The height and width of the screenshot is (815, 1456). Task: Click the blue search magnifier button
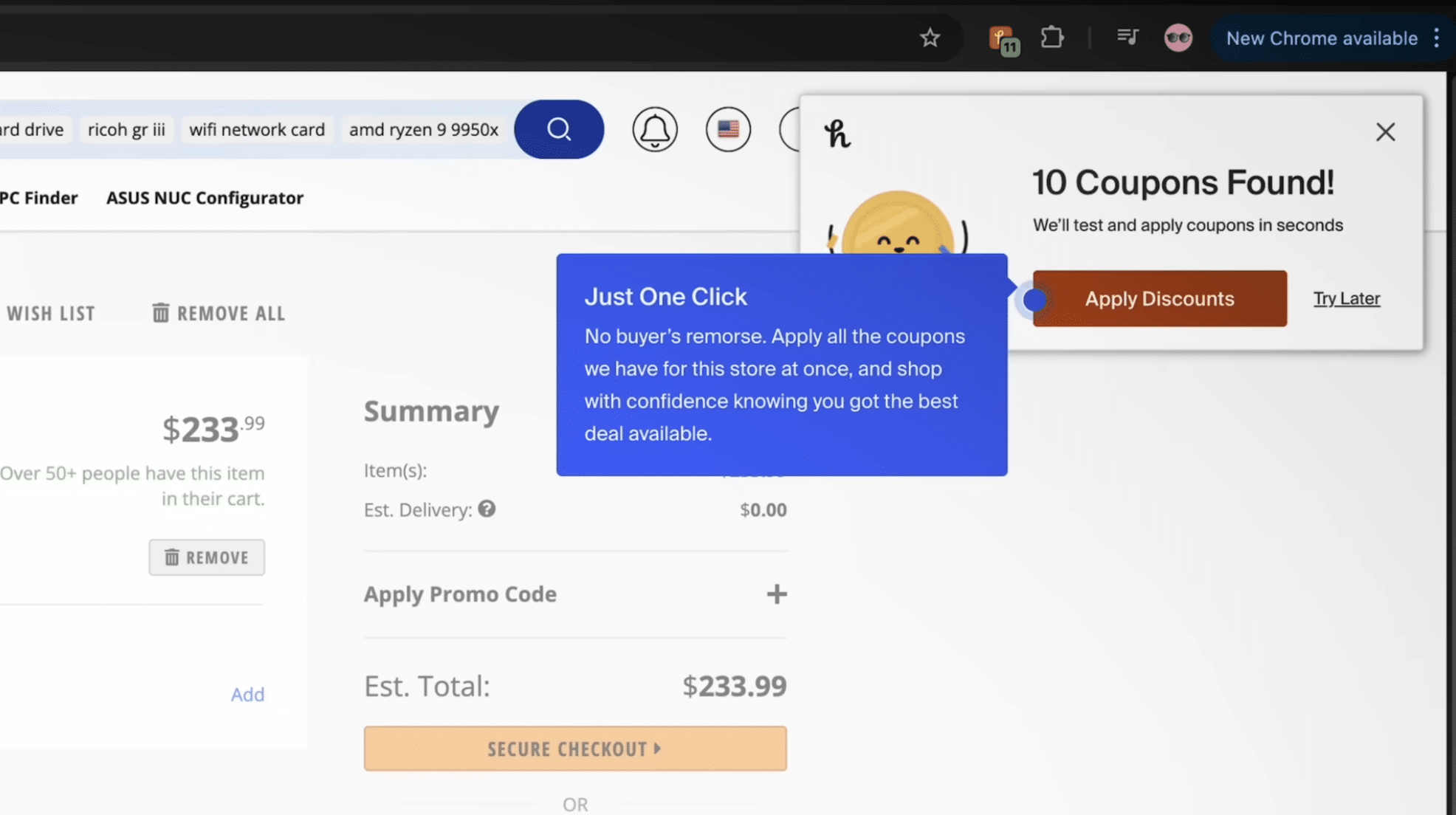coord(559,129)
